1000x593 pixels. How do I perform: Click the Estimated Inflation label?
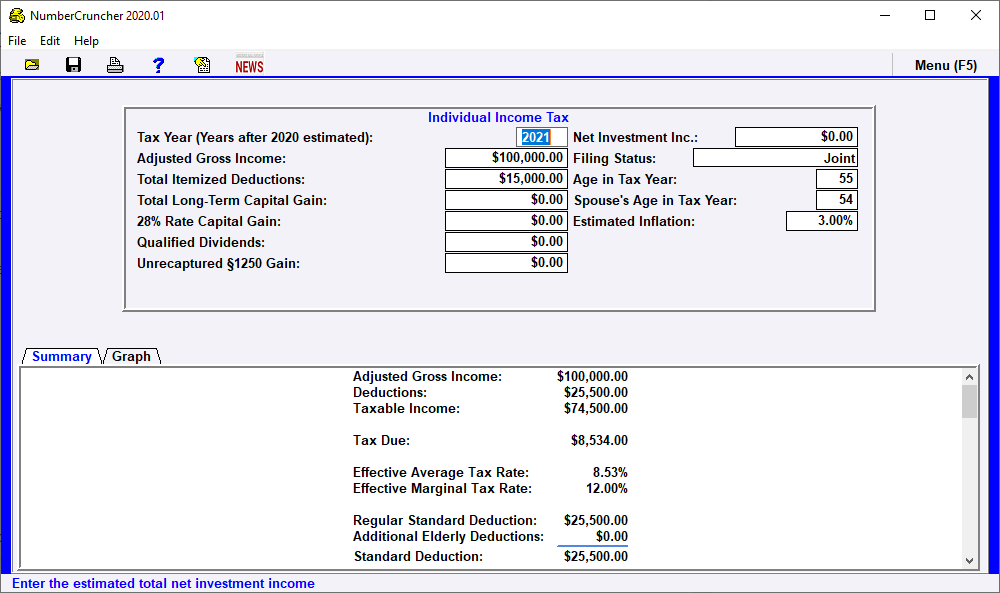click(x=634, y=221)
